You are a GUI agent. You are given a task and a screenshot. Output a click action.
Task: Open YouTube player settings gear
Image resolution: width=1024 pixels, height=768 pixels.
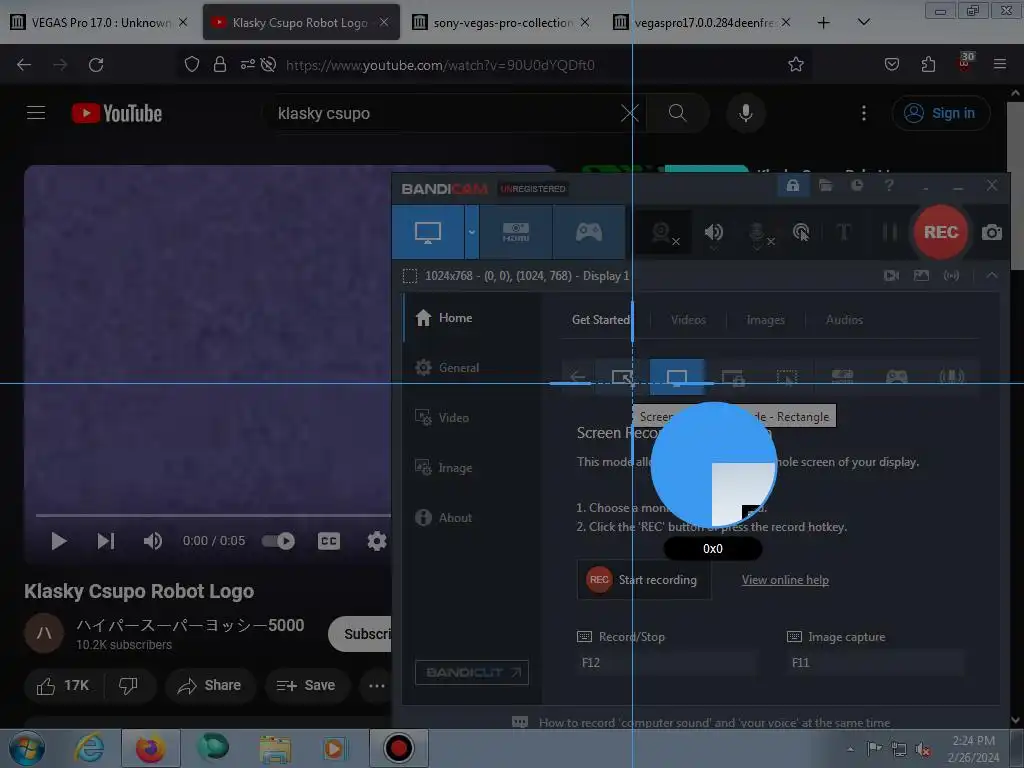point(377,541)
